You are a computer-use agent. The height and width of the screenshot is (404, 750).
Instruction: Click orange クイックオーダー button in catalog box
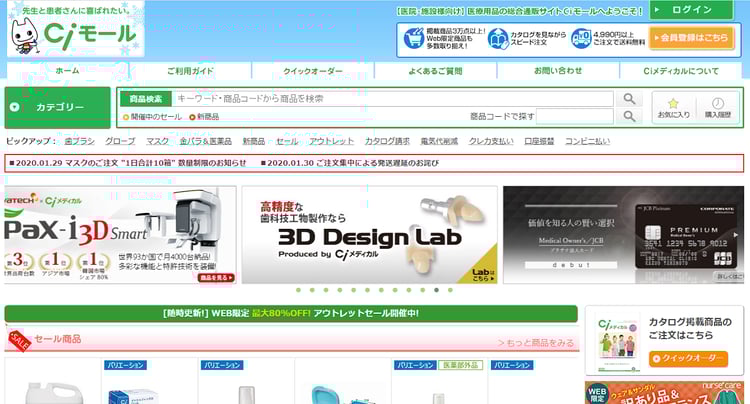coord(688,359)
